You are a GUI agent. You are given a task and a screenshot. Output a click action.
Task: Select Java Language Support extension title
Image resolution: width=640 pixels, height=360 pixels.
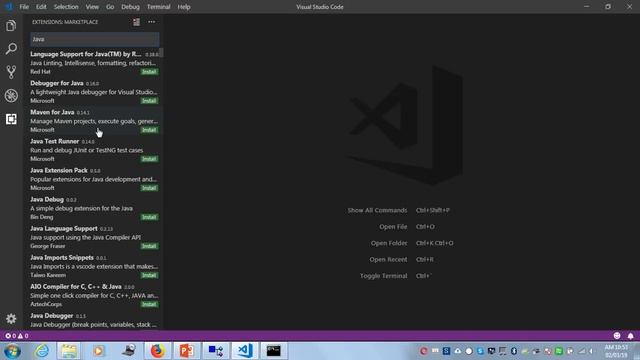click(64, 228)
